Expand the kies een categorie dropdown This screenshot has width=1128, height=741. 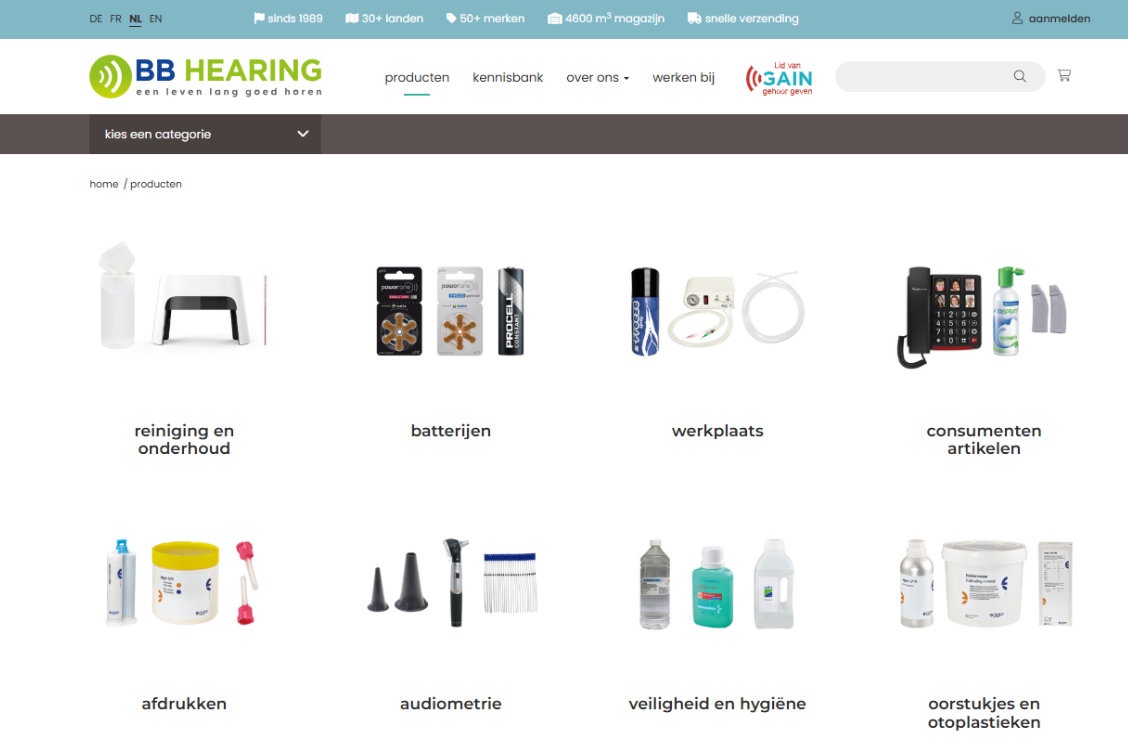point(205,134)
